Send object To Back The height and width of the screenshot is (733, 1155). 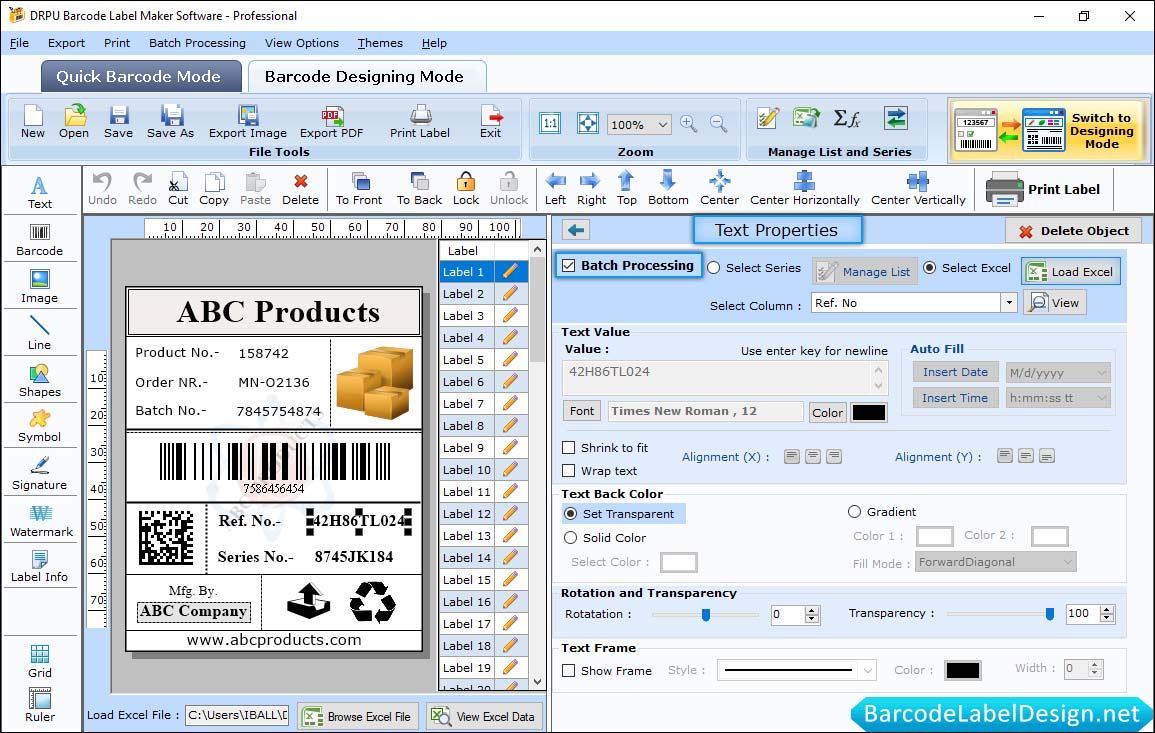419,189
